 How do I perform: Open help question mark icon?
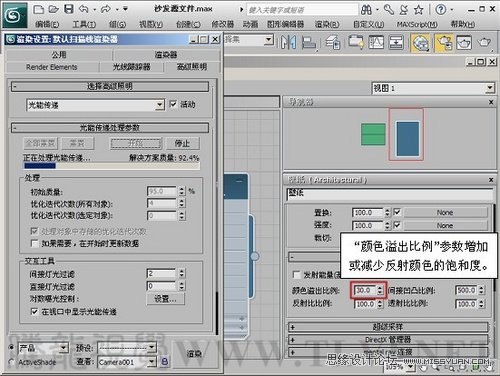[x=441, y=9]
